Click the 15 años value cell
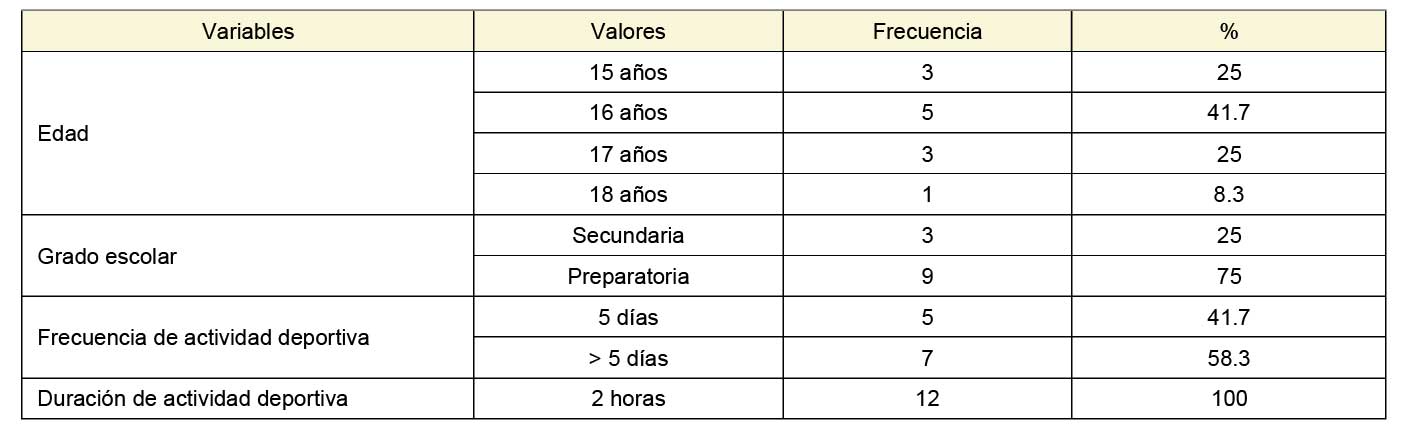Image resolution: width=1409 pixels, height=425 pixels. (628, 72)
